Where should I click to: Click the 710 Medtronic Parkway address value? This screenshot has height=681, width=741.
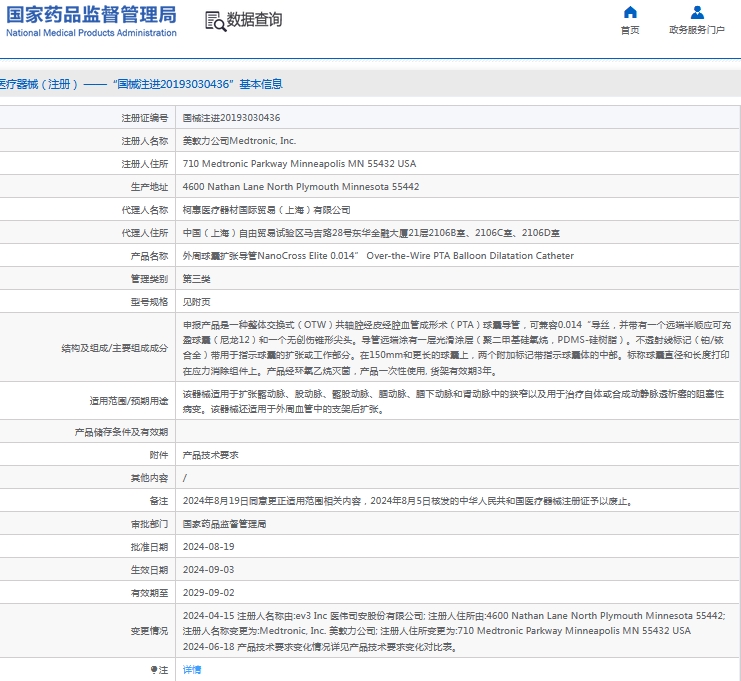(299, 164)
